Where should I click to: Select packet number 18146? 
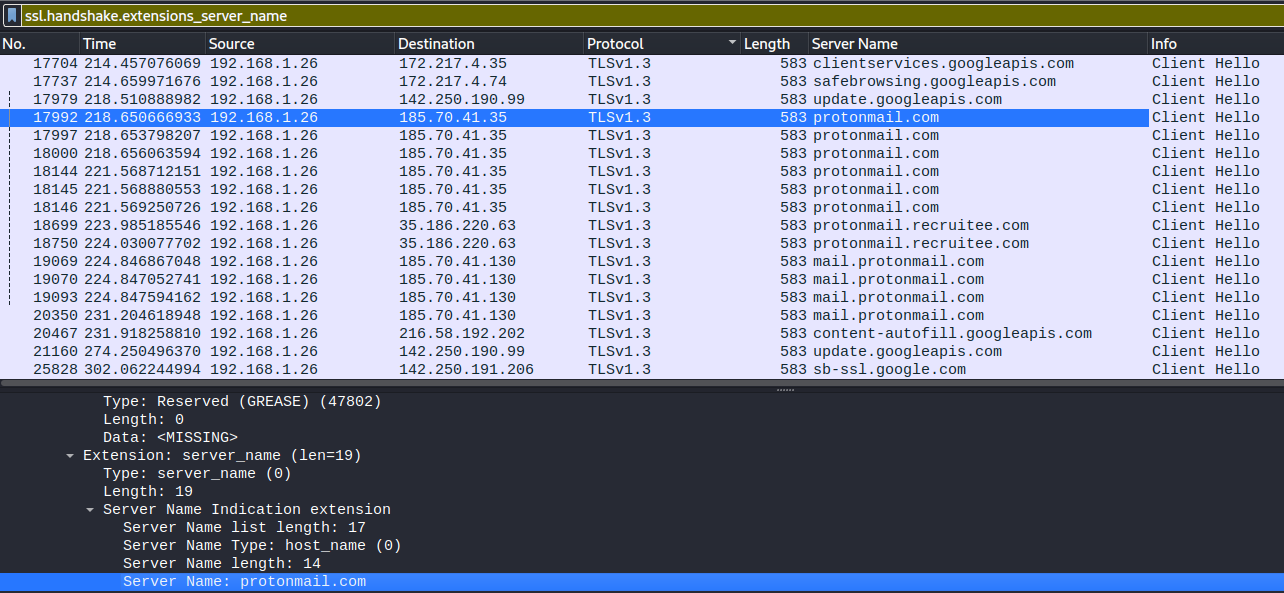(642, 207)
